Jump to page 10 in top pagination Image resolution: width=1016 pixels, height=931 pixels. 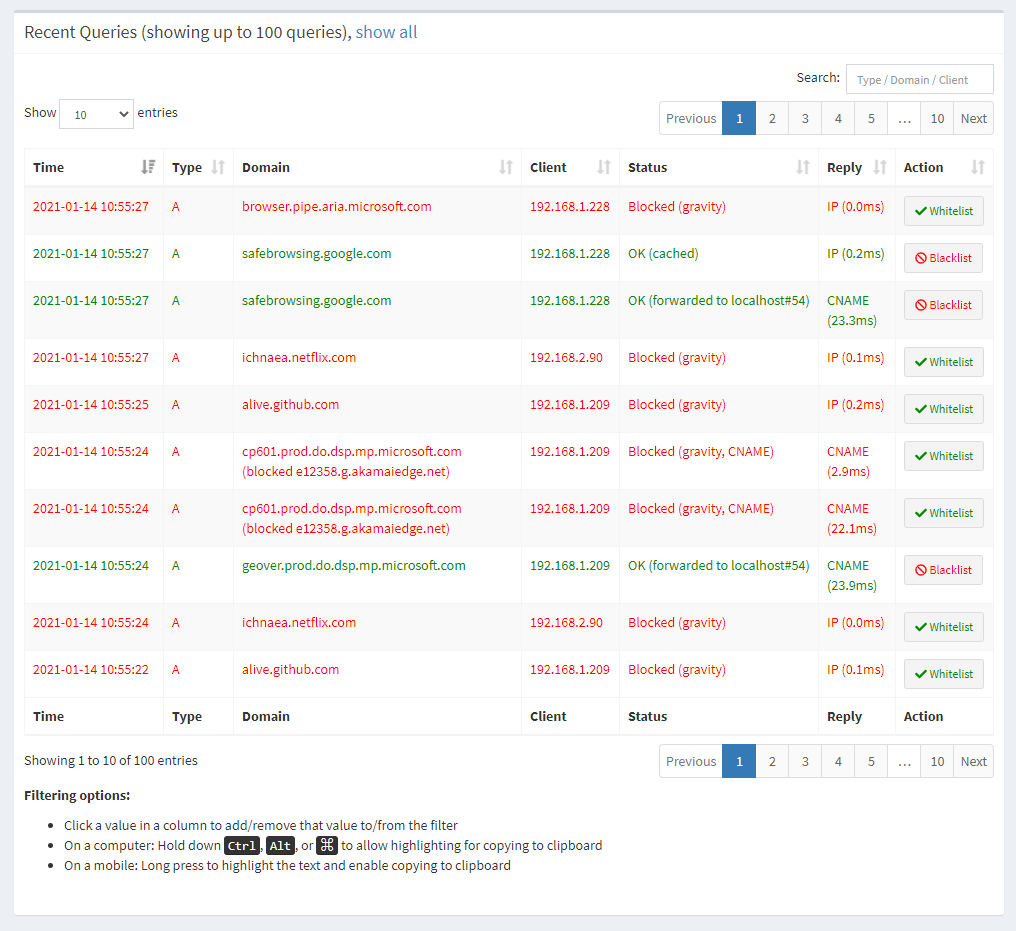936,118
